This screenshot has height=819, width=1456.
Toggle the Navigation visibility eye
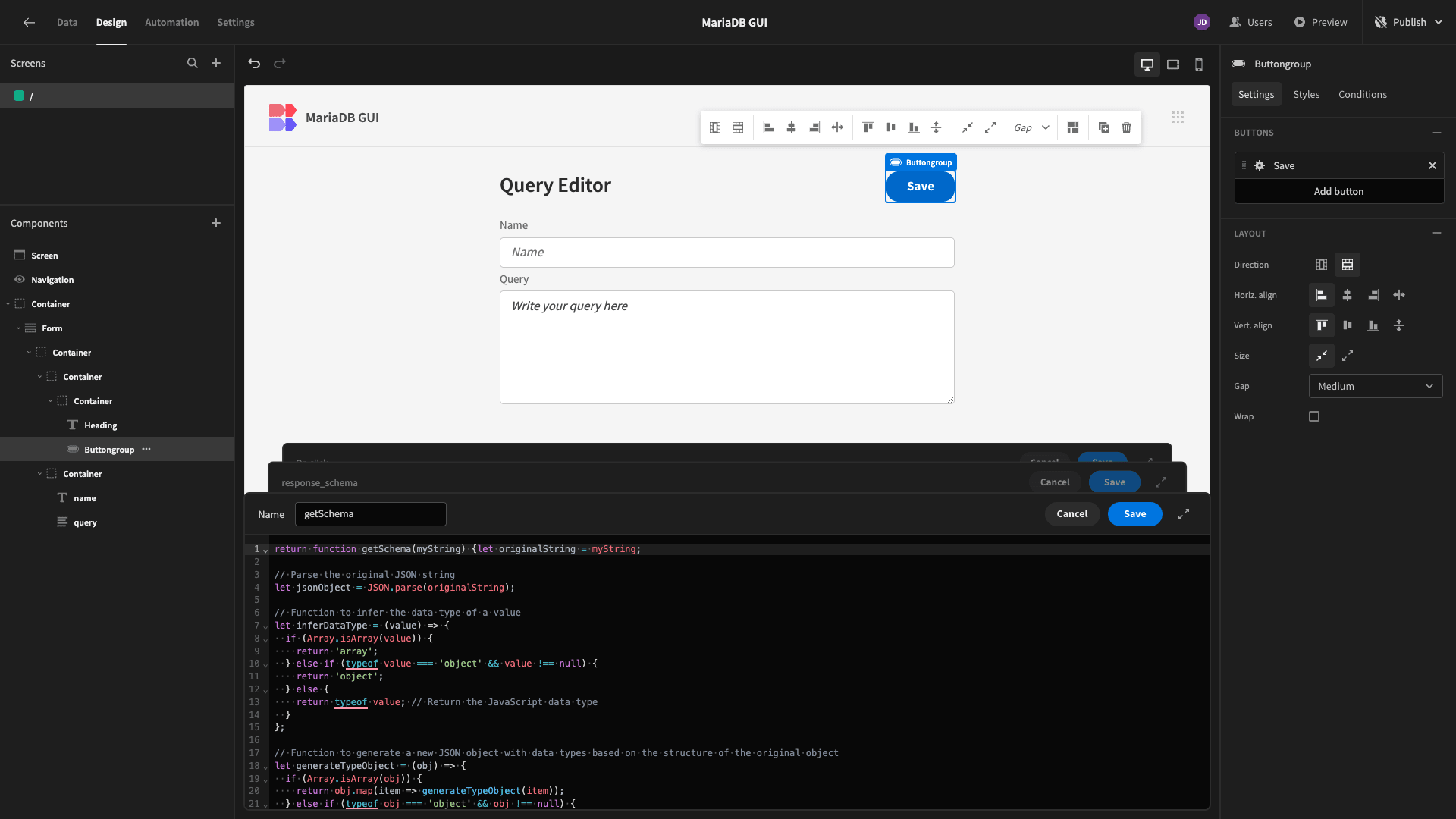(20, 280)
